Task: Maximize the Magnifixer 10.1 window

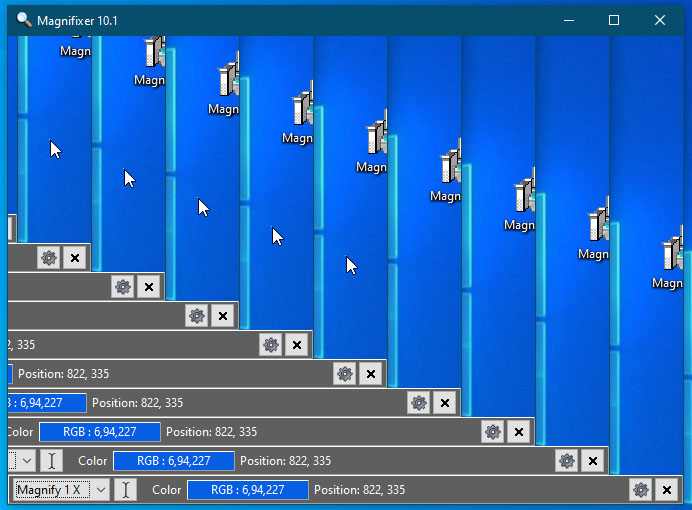Action: [x=614, y=20]
